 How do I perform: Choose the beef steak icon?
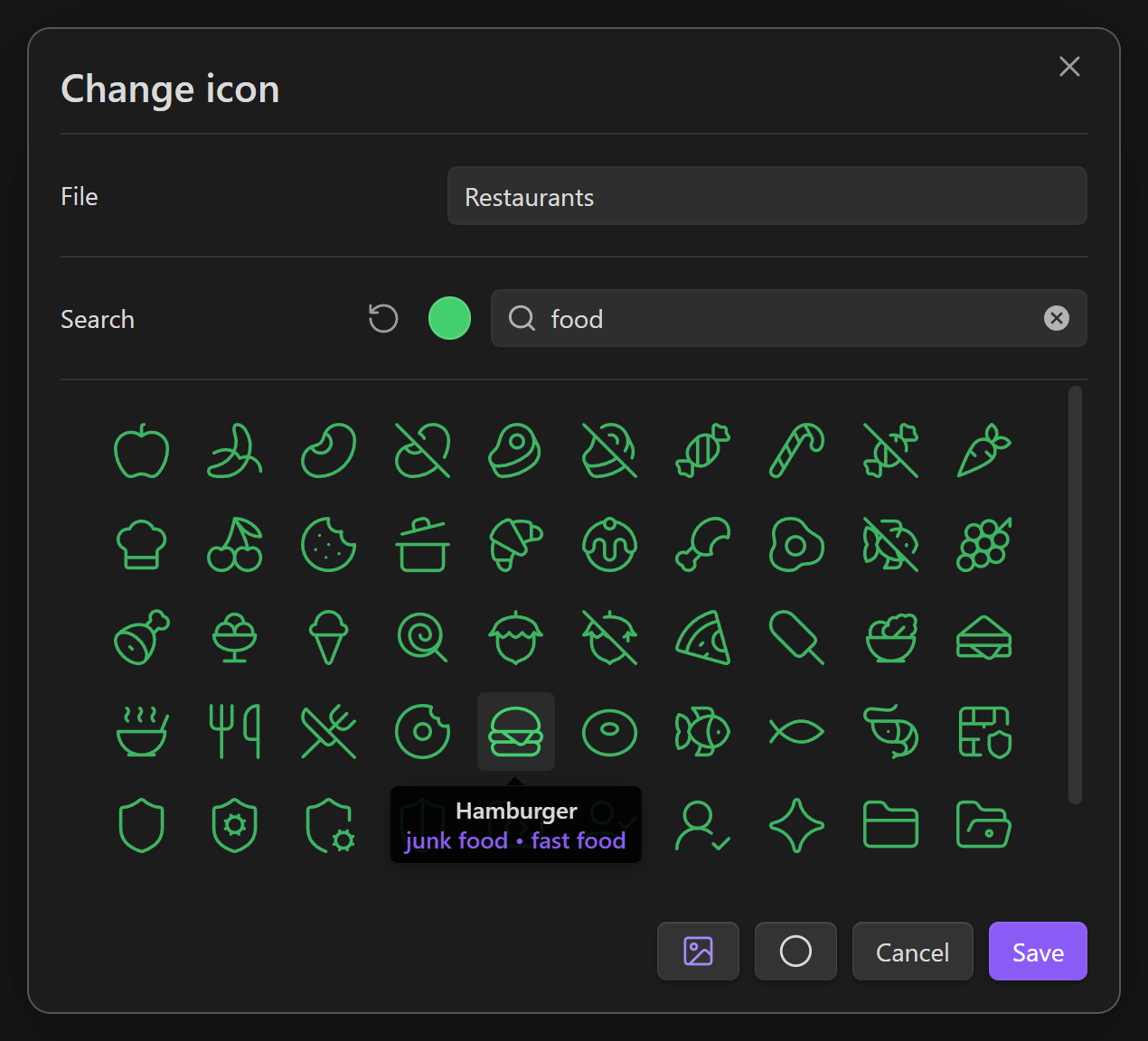(x=516, y=450)
